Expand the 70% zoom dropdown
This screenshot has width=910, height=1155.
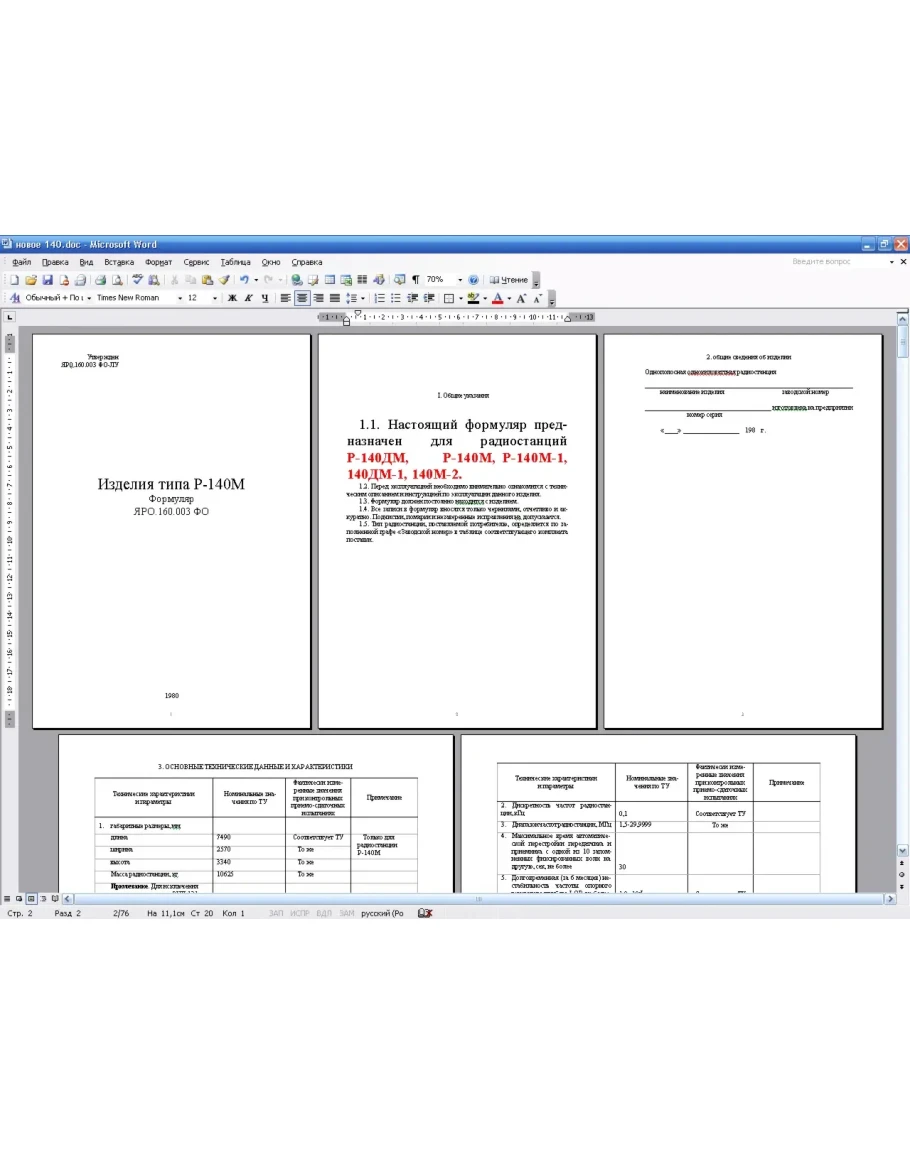[460, 280]
